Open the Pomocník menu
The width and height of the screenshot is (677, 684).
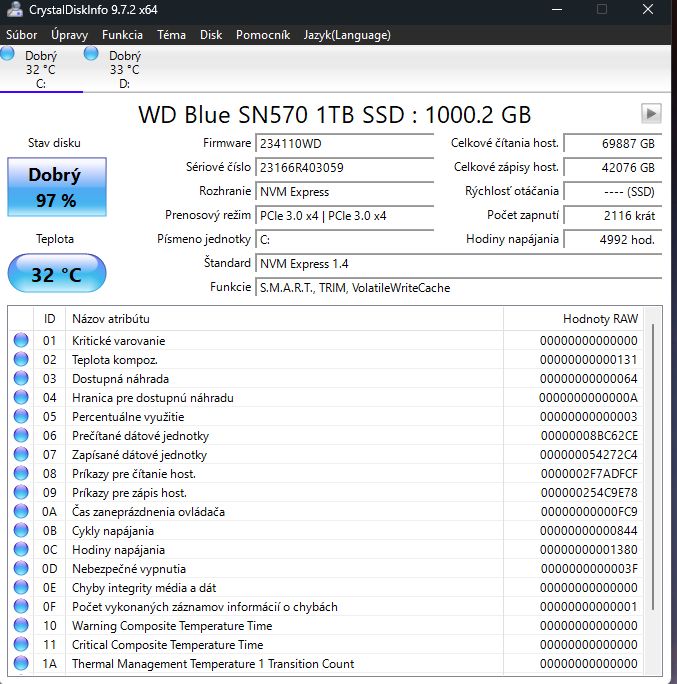pos(263,35)
